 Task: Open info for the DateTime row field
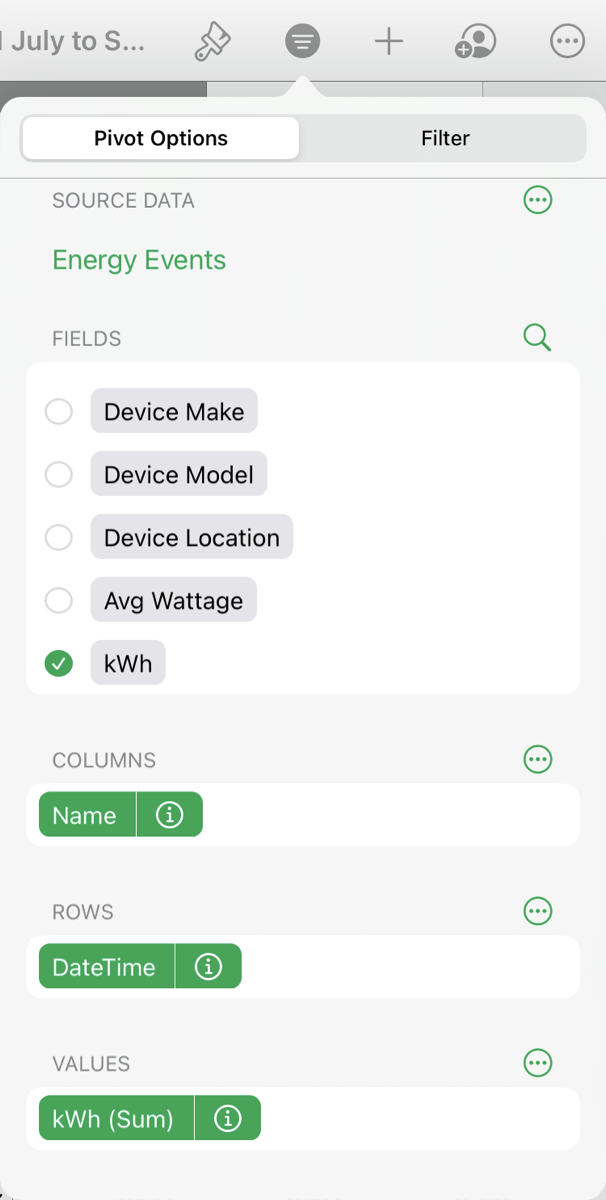coord(208,967)
